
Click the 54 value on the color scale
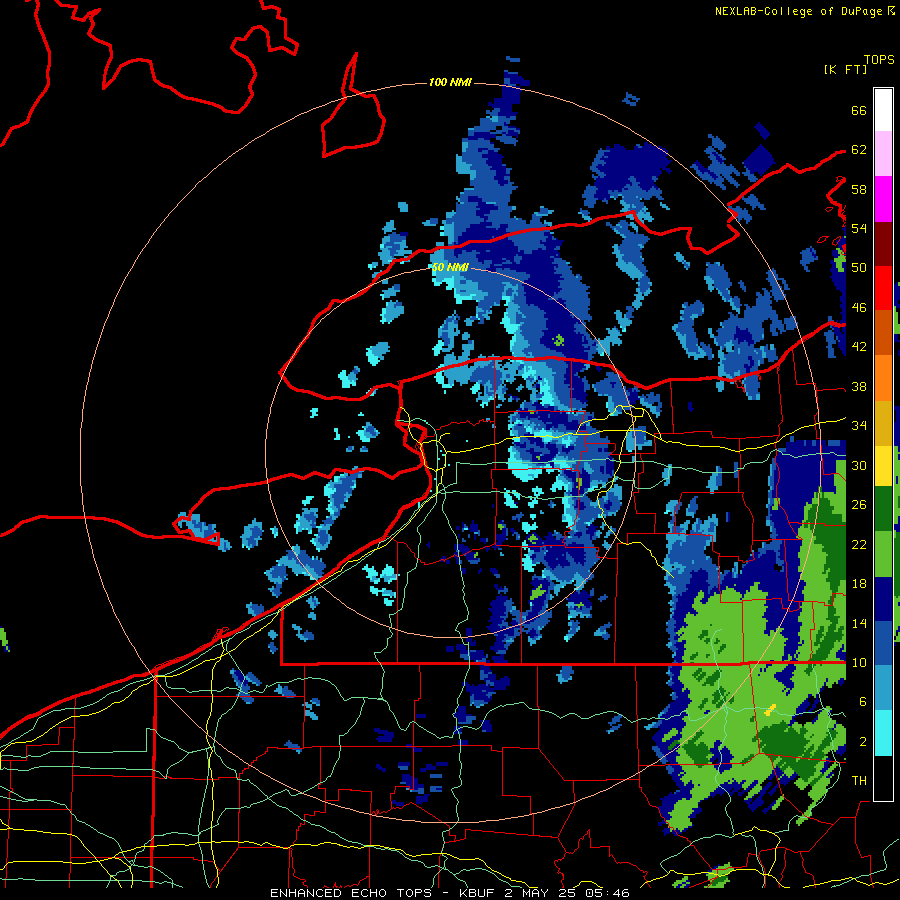[859, 228]
